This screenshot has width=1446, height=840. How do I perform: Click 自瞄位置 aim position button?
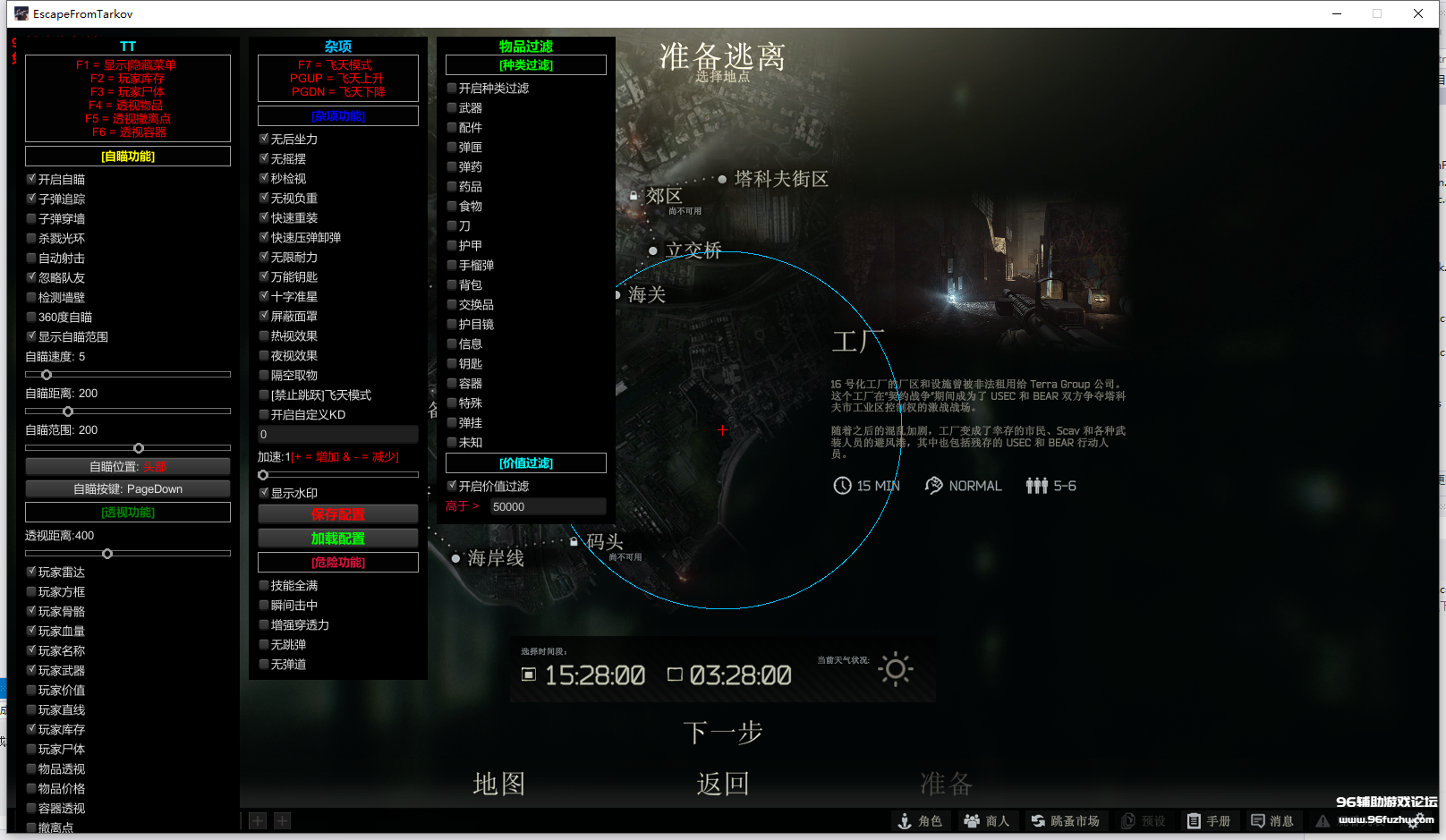pos(128,466)
